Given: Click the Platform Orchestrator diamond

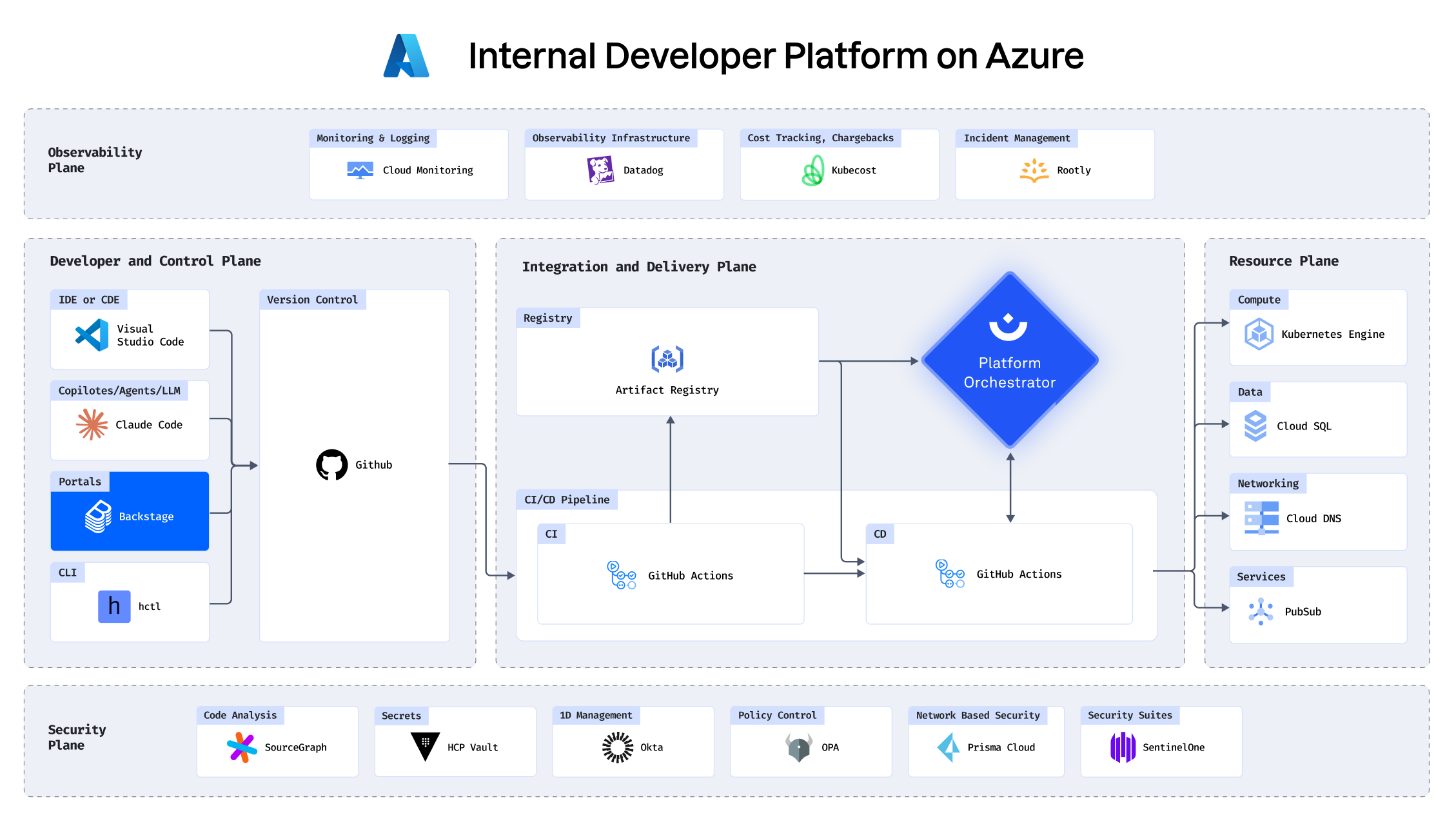Looking at the screenshot, I should 1009,360.
